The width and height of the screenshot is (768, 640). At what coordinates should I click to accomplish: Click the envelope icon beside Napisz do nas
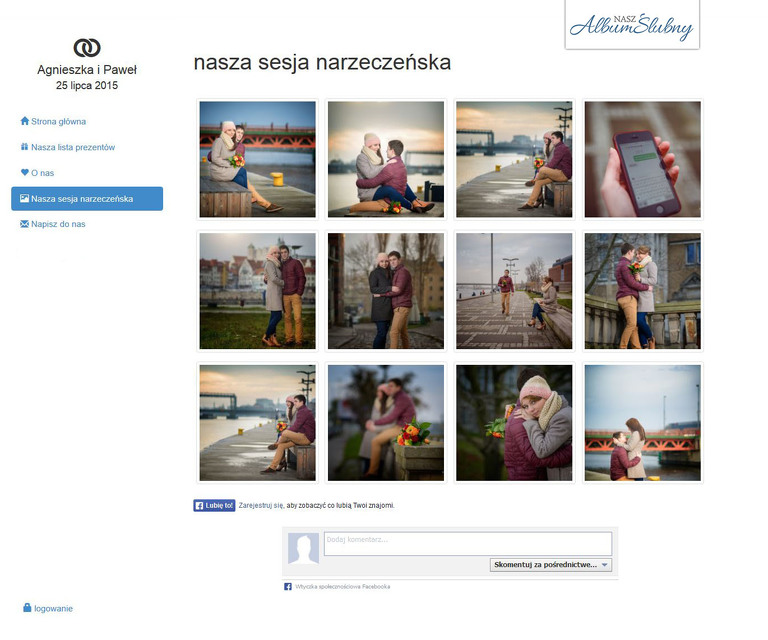(24, 224)
